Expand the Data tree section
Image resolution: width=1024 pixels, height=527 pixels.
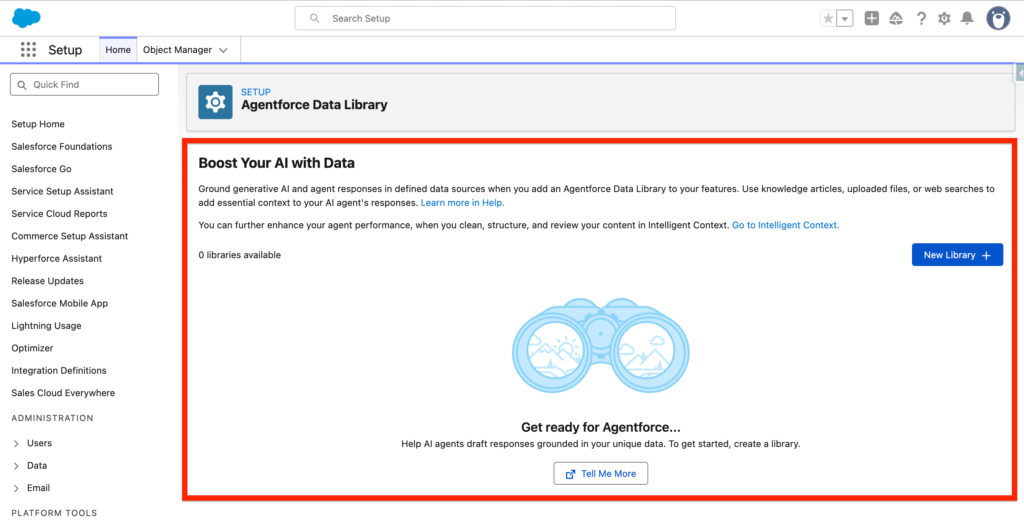(x=16, y=466)
